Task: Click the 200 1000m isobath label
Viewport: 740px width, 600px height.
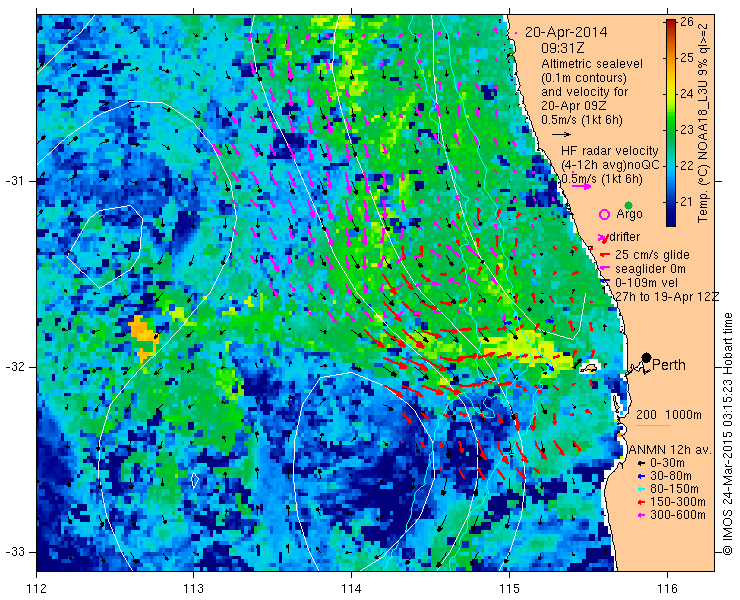Action: click(x=669, y=415)
